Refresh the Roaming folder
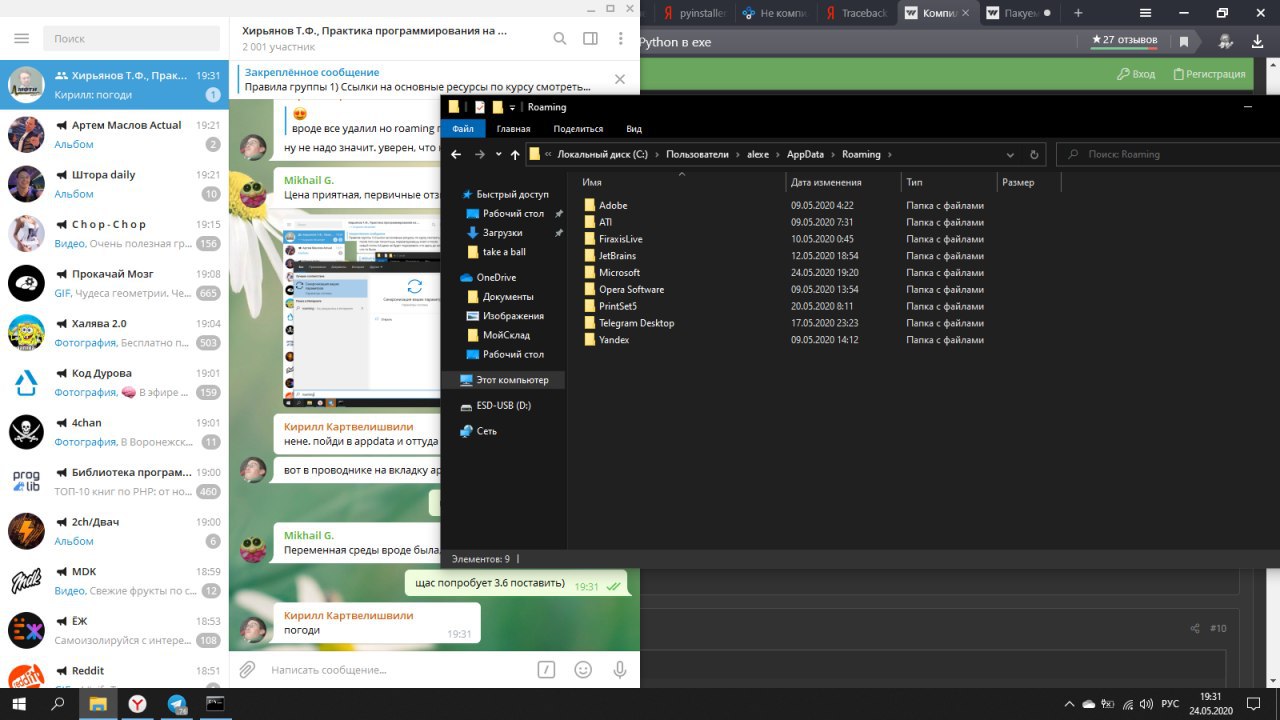The image size is (1280, 720). coord(1035,154)
